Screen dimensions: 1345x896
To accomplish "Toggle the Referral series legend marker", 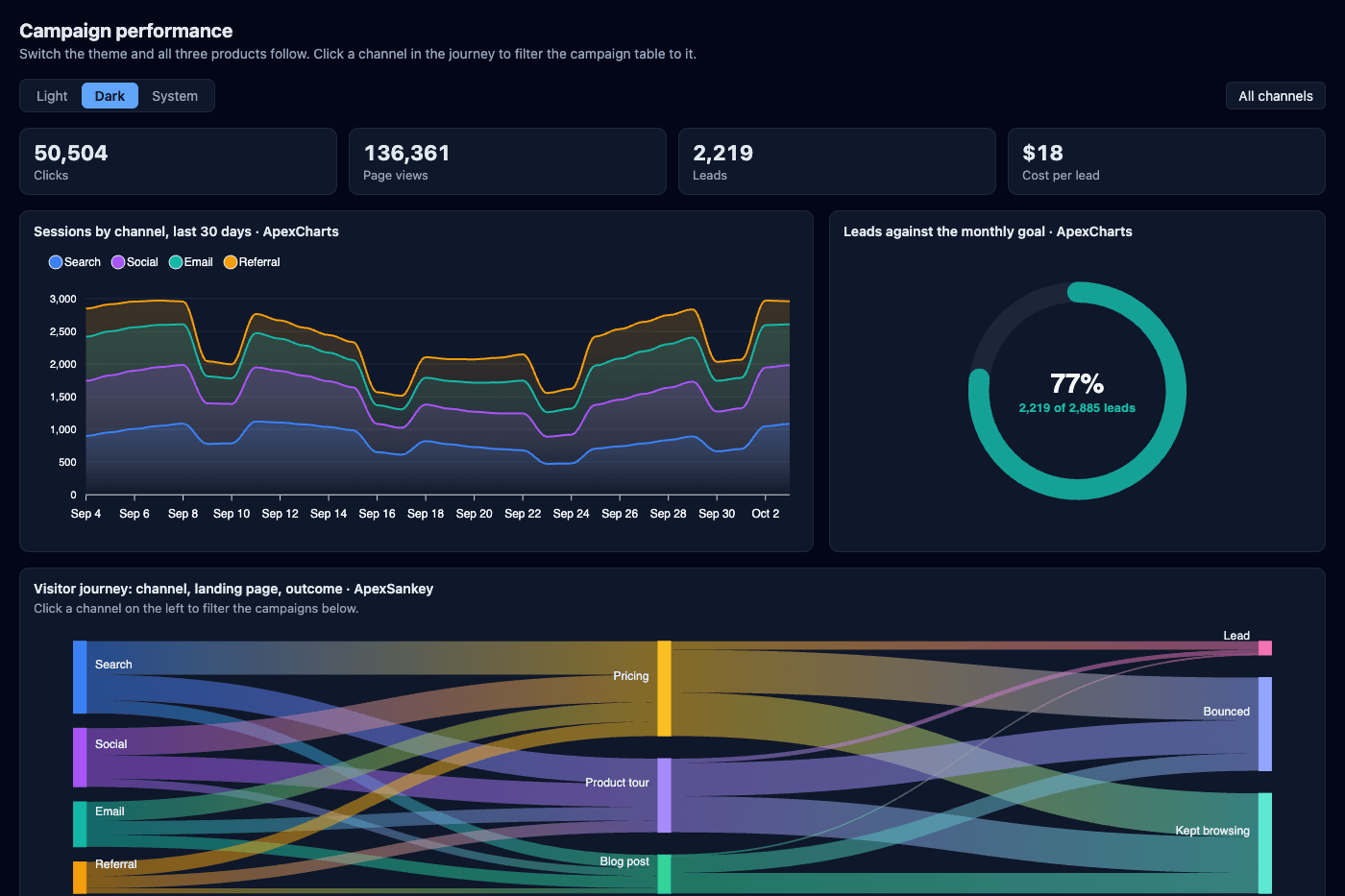I will (x=231, y=262).
